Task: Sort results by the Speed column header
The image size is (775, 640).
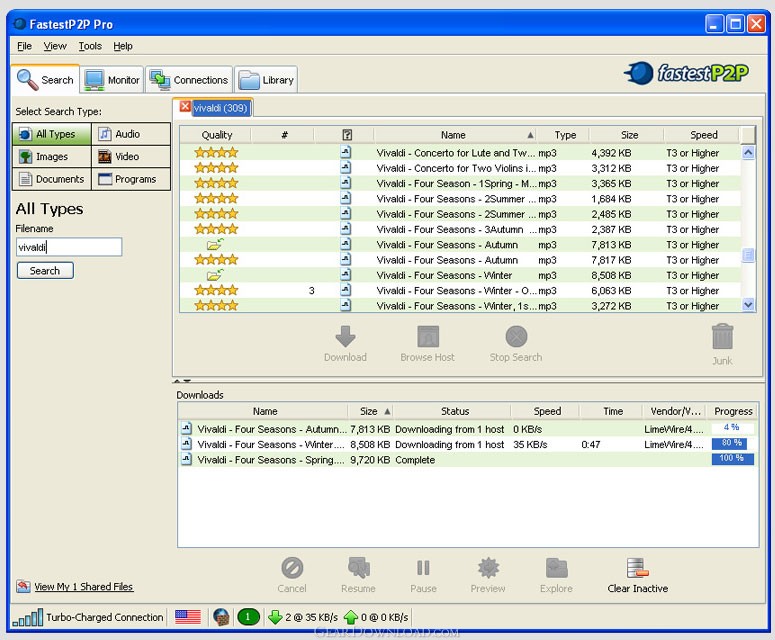Action: point(703,135)
